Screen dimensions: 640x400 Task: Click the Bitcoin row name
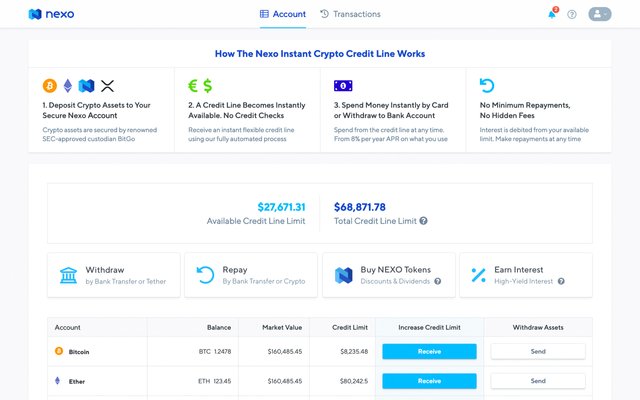click(x=79, y=352)
